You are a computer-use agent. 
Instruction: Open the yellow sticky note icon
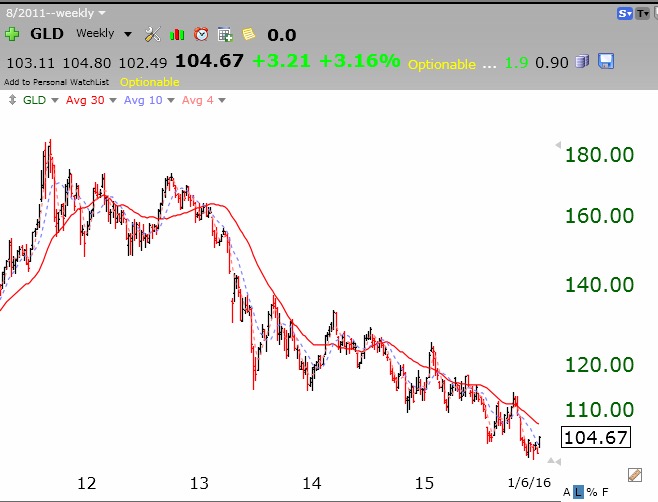coord(248,34)
